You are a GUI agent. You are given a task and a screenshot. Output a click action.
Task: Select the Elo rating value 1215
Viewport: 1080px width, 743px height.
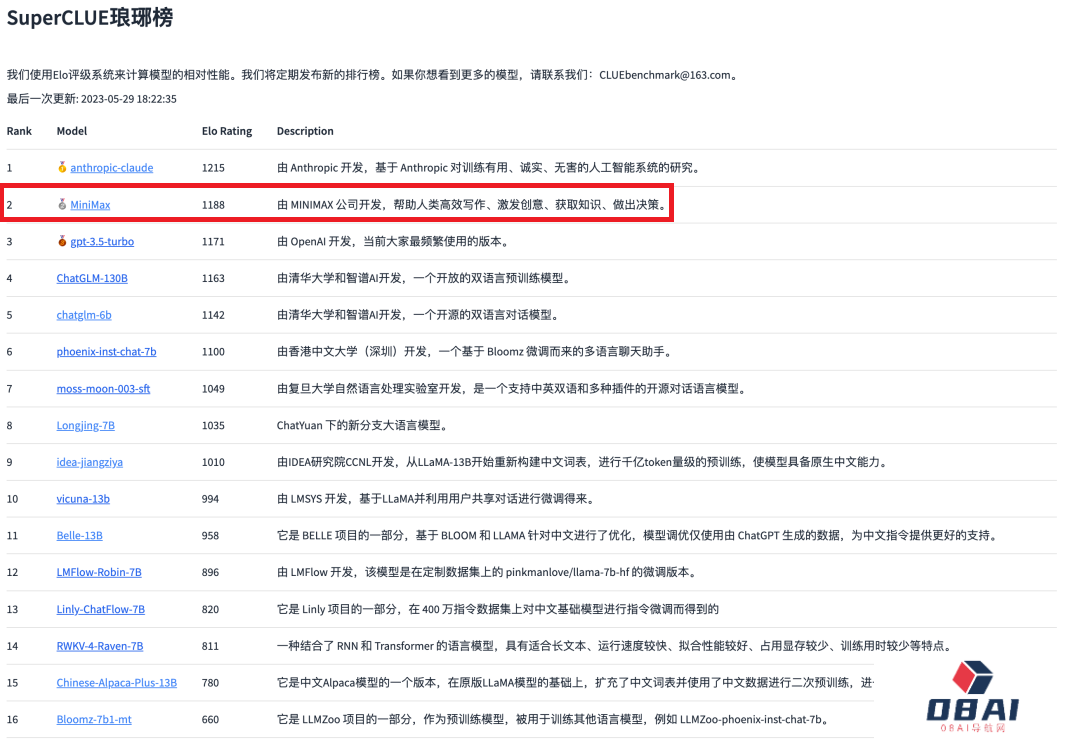pos(213,168)
